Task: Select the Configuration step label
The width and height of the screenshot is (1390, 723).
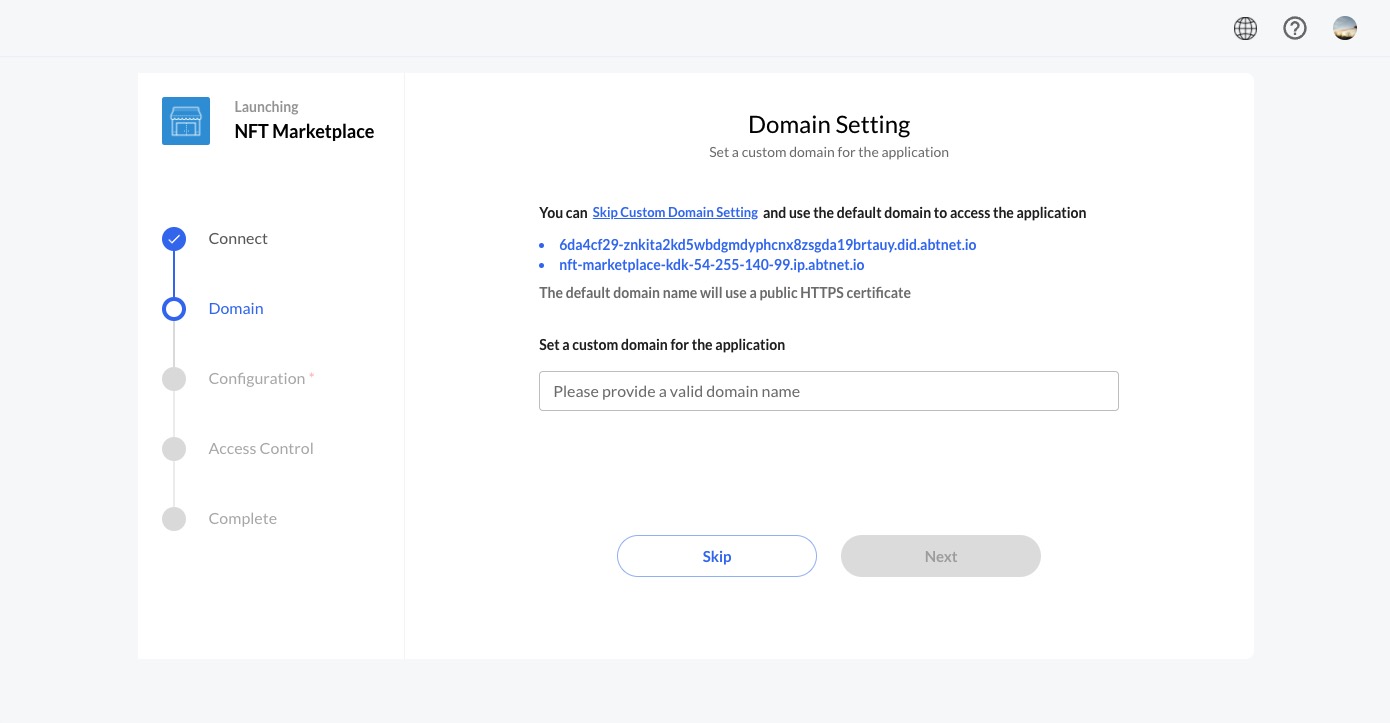Action: (255, 378)
